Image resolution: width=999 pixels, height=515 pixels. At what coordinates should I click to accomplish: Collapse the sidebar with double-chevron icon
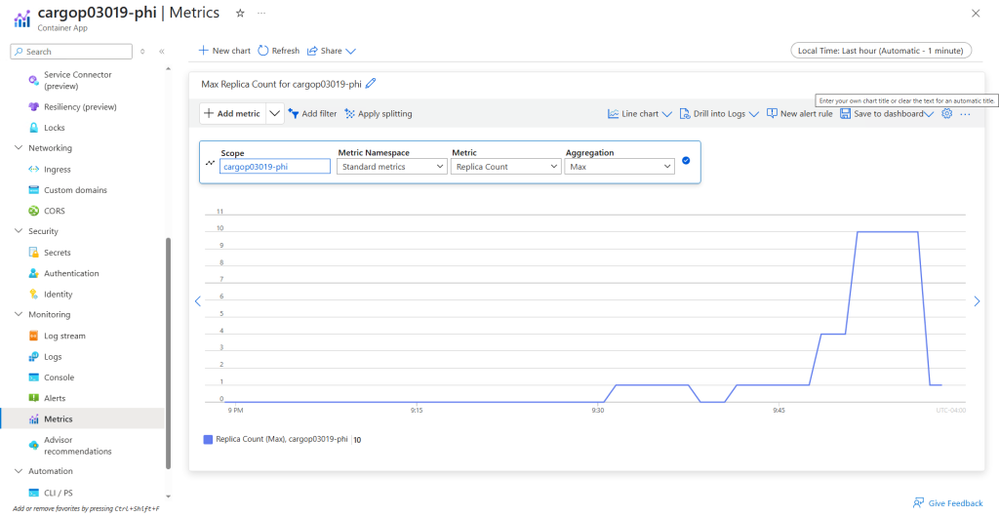point(162,51)
